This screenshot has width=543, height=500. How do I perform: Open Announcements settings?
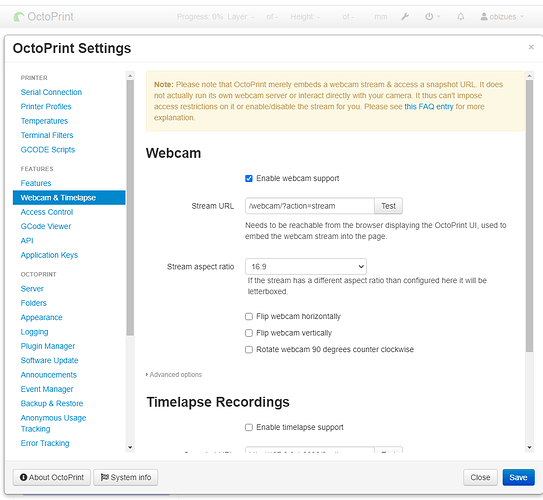click(x=48, y=375)
